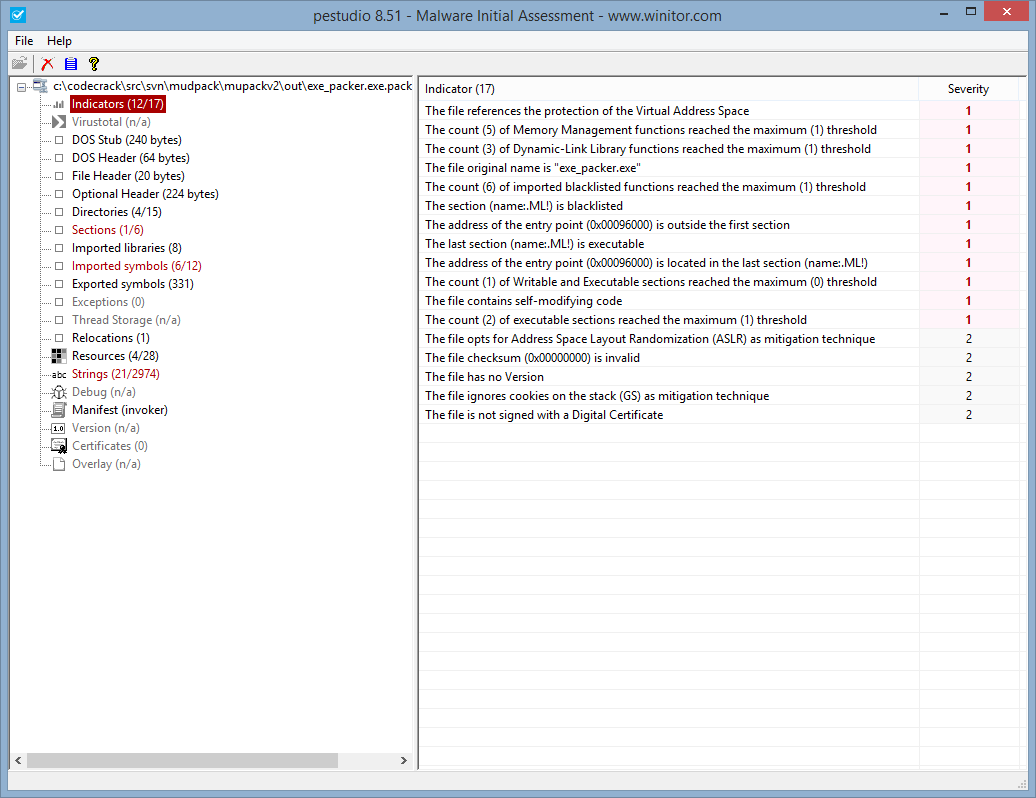Select row 'The file has no Version'
This screenshot has height=798, width=1036.
719,377
